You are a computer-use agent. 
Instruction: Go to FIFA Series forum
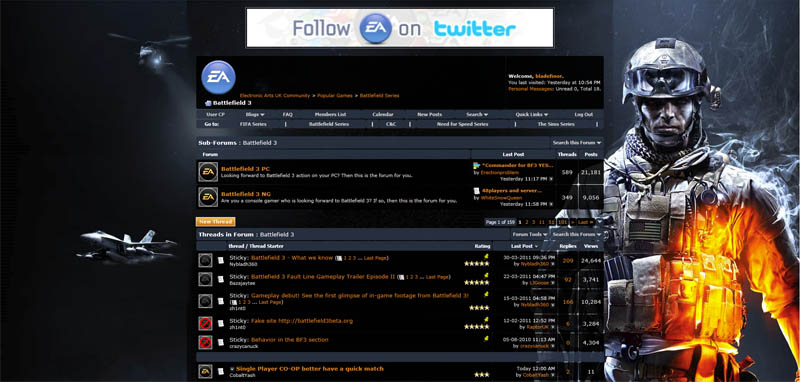[x=253, y=124]
